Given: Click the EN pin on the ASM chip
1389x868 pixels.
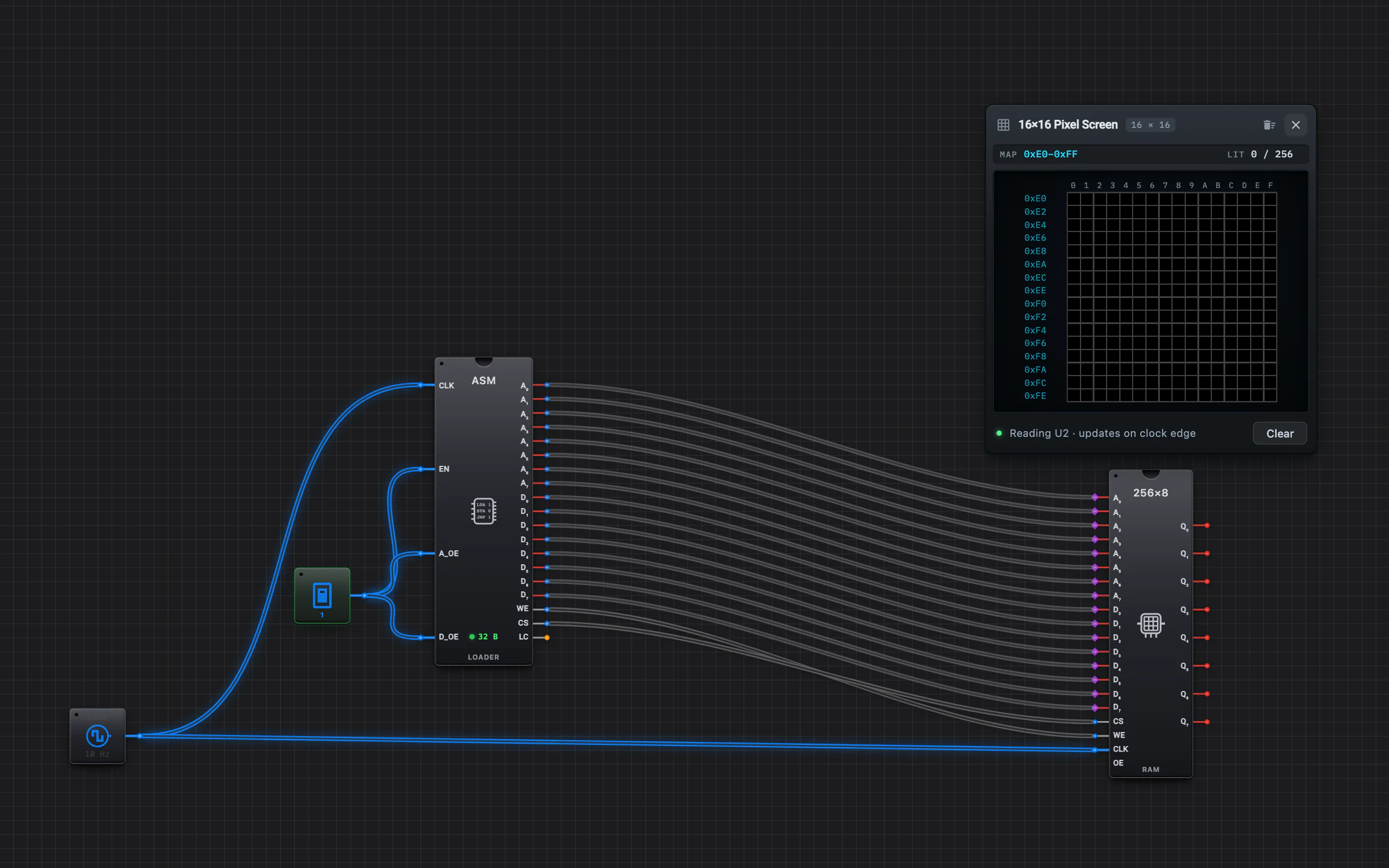Looking at the screenshot, I should tap(421, 469).
